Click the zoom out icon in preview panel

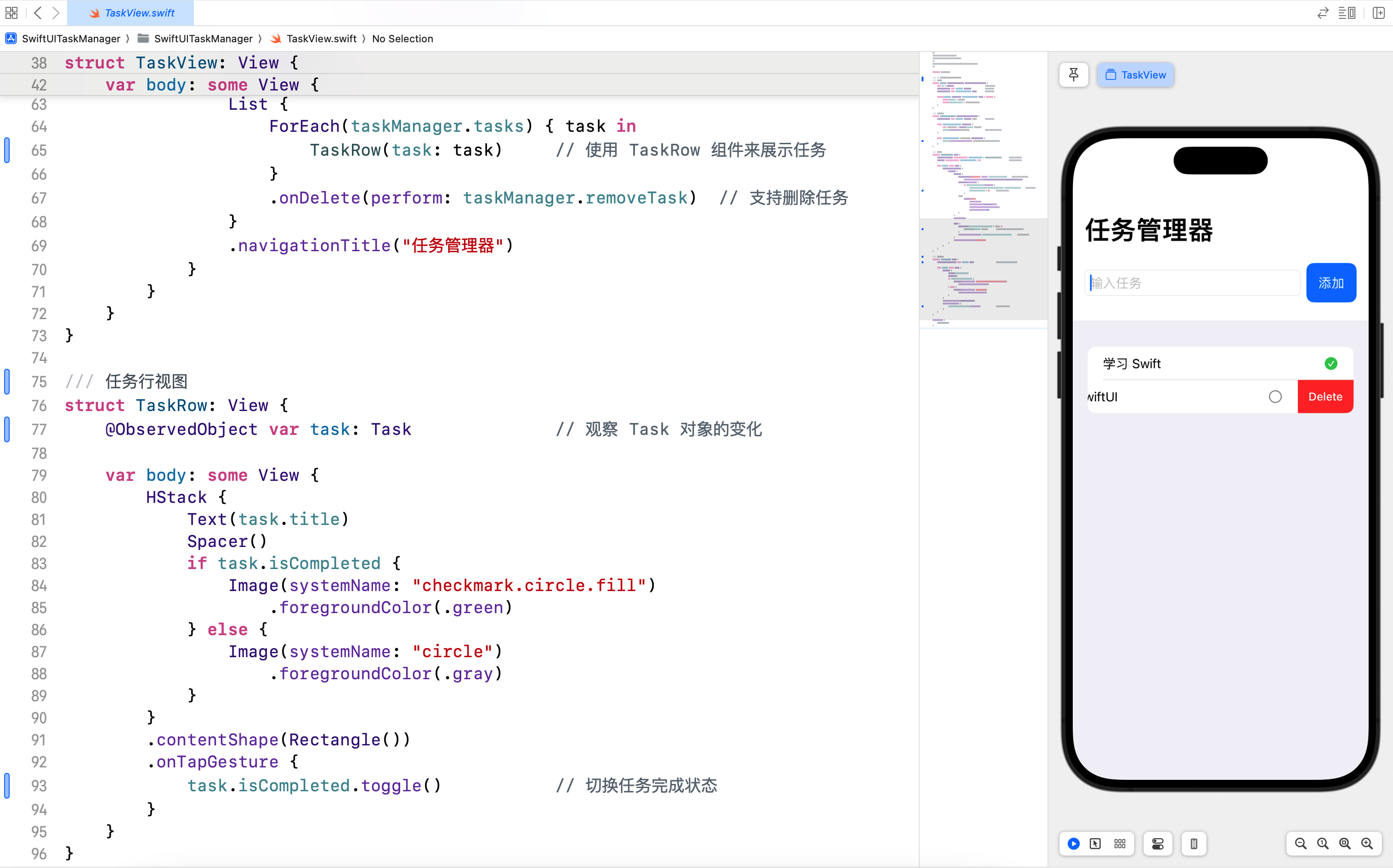coord(1300,844)
